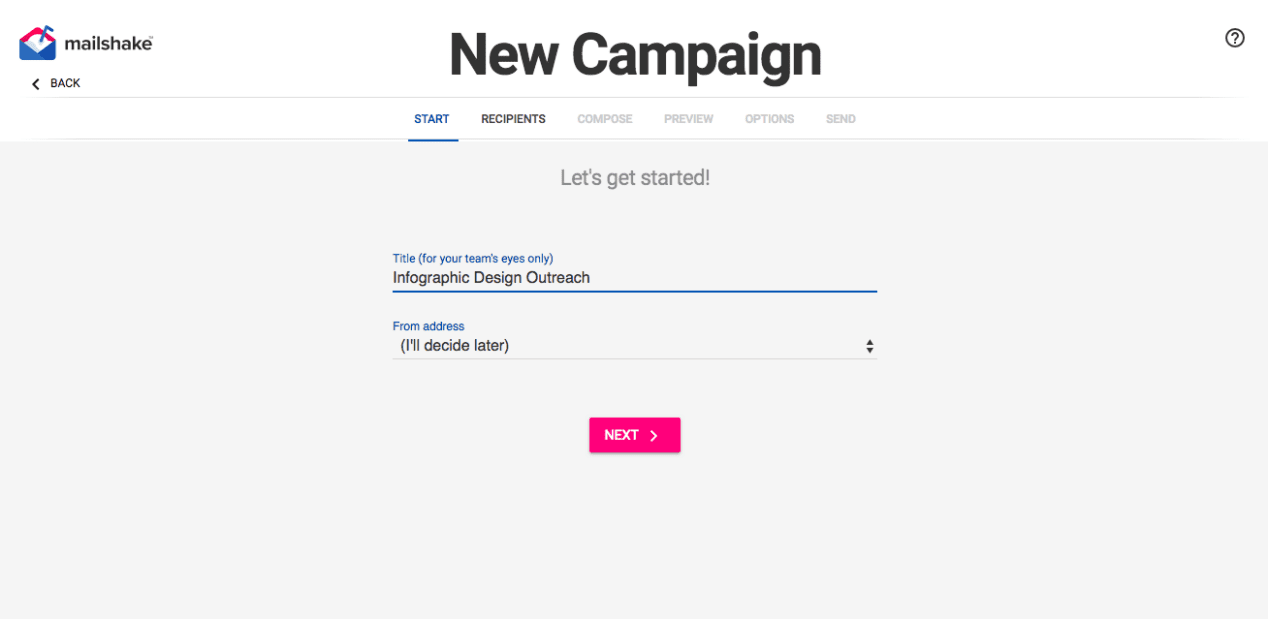1268x619 pixels.
Task: Open help via the question mark icon
Action: point(1235,38)
